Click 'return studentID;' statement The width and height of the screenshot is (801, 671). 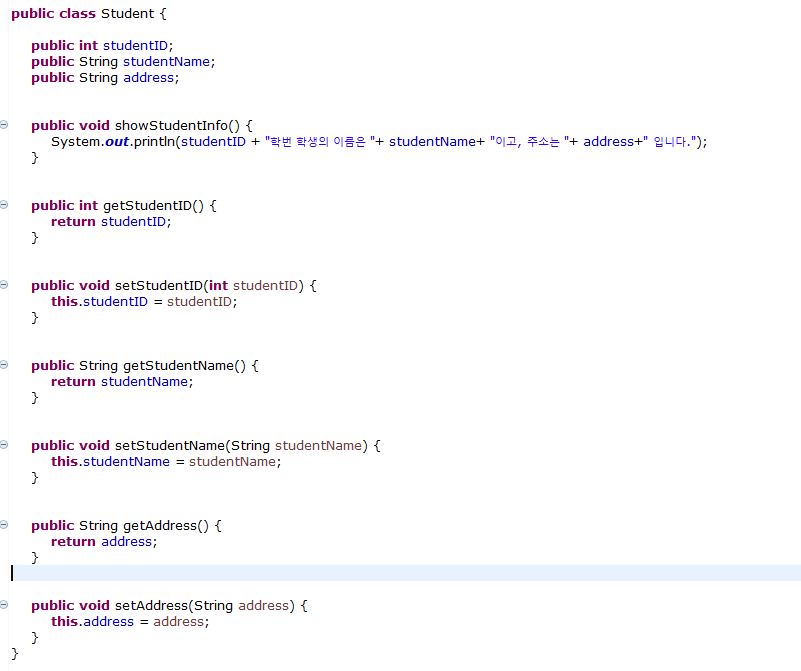[x=111, y=222]
